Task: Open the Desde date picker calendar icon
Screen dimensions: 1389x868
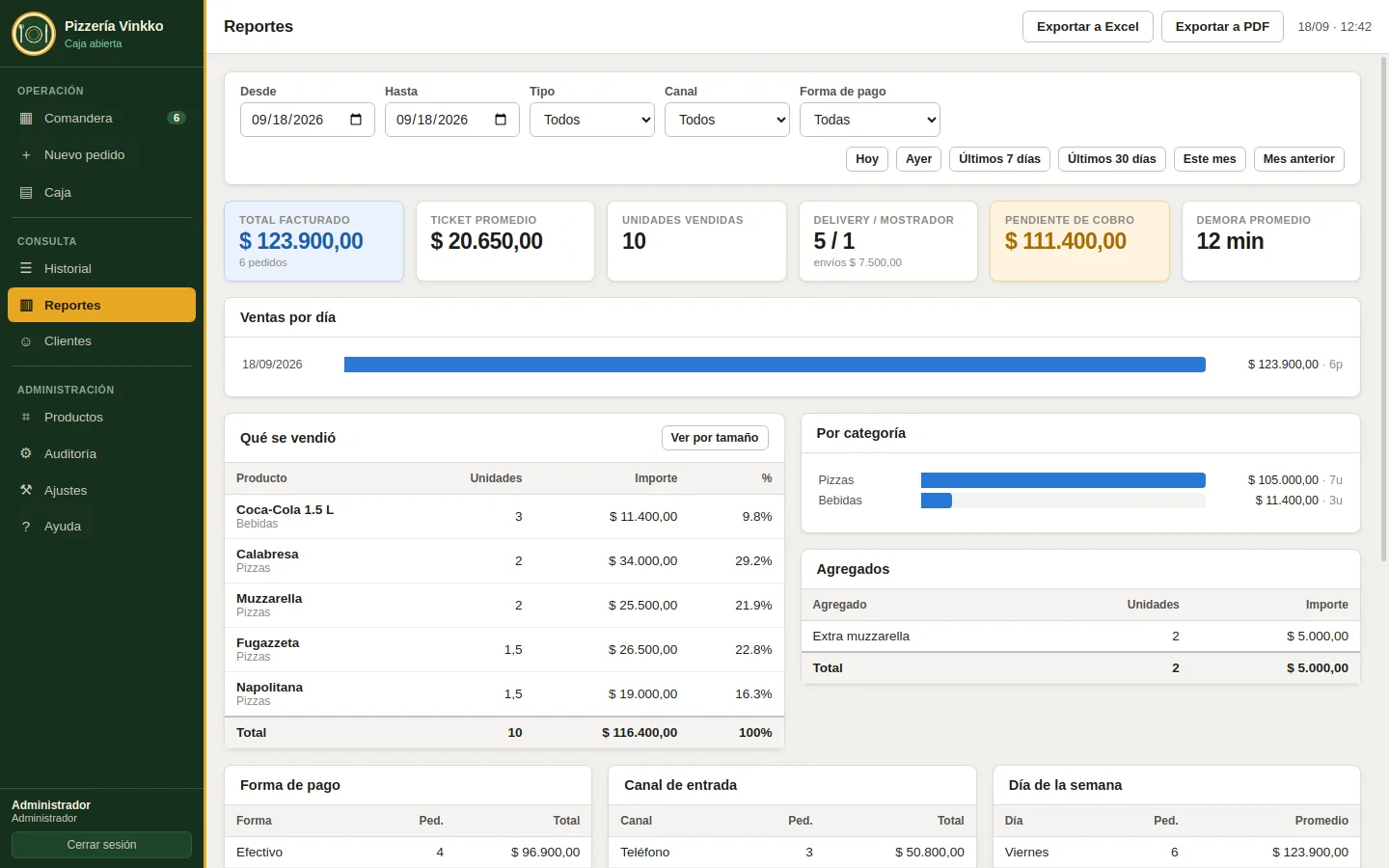Action: tap(356, 120)
